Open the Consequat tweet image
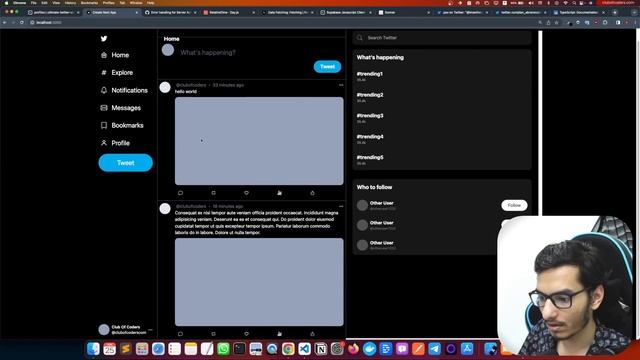 (x=259, y=282)
